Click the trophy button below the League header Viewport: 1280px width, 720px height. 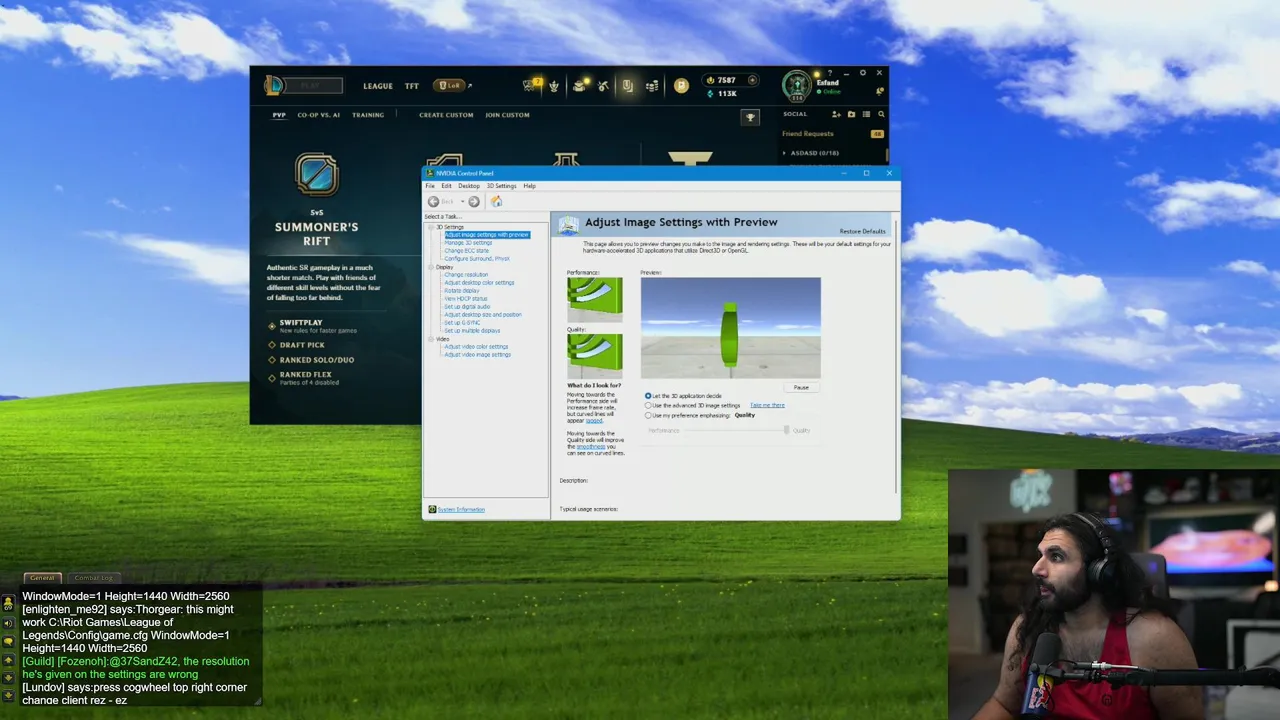(x=750, y=118)
